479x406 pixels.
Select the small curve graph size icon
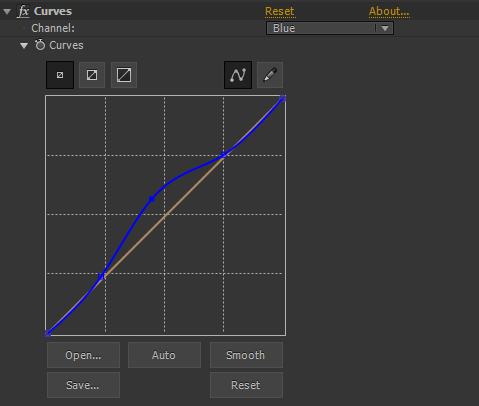click(60, 75)
